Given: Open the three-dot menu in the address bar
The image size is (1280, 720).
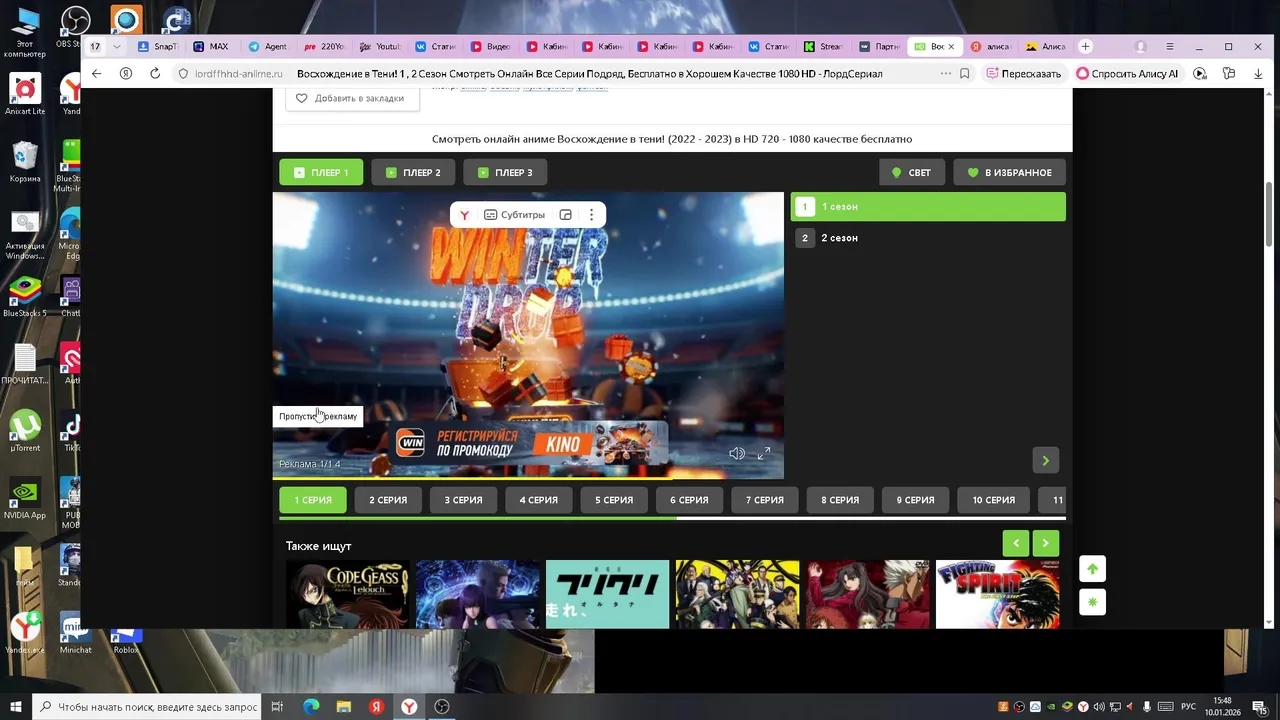Looking at the screenshot, I should [x=945, y=73].
